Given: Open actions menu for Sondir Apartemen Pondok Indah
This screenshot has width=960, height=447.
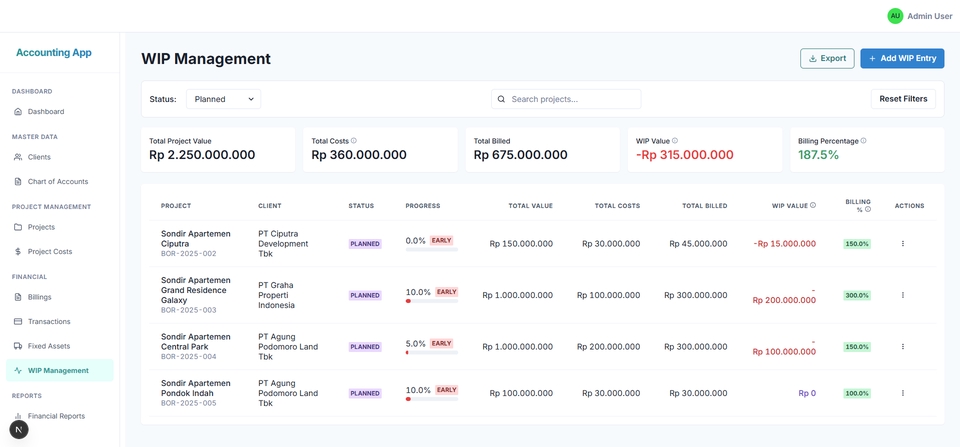Looking at the screenshot, I should pos(903,393).
